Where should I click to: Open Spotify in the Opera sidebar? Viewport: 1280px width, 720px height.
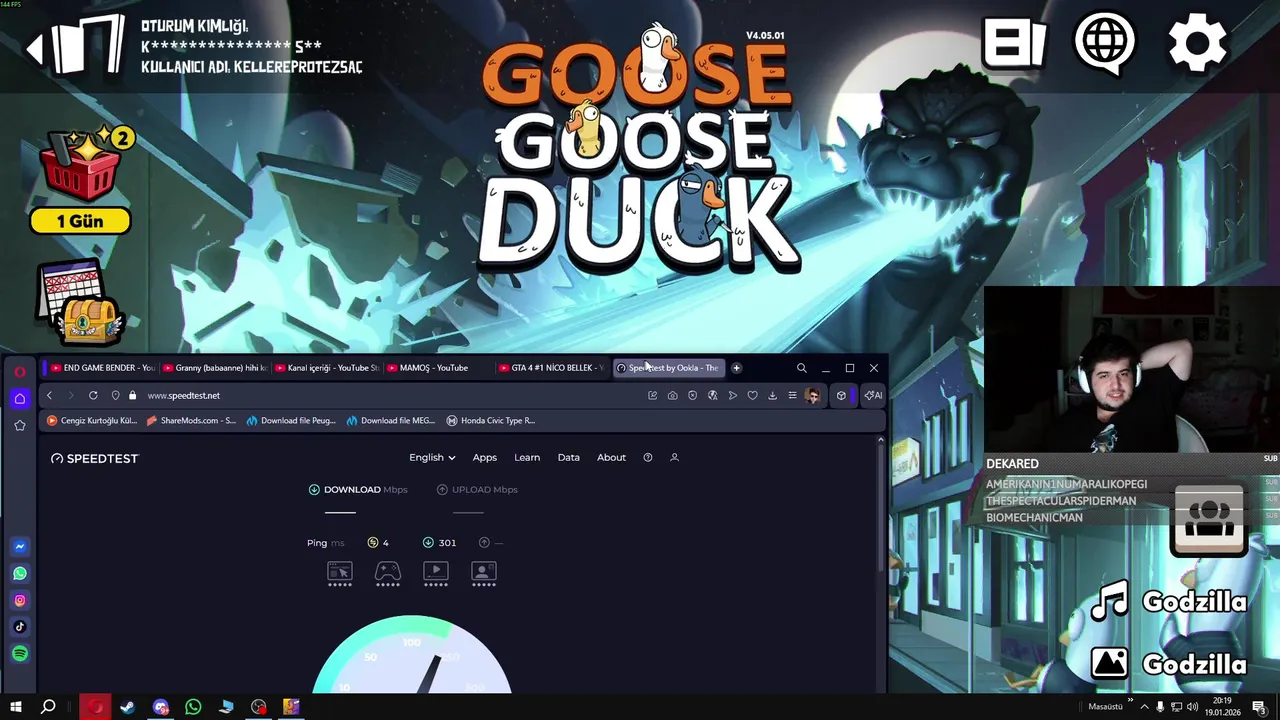click(x=20, y=654)
